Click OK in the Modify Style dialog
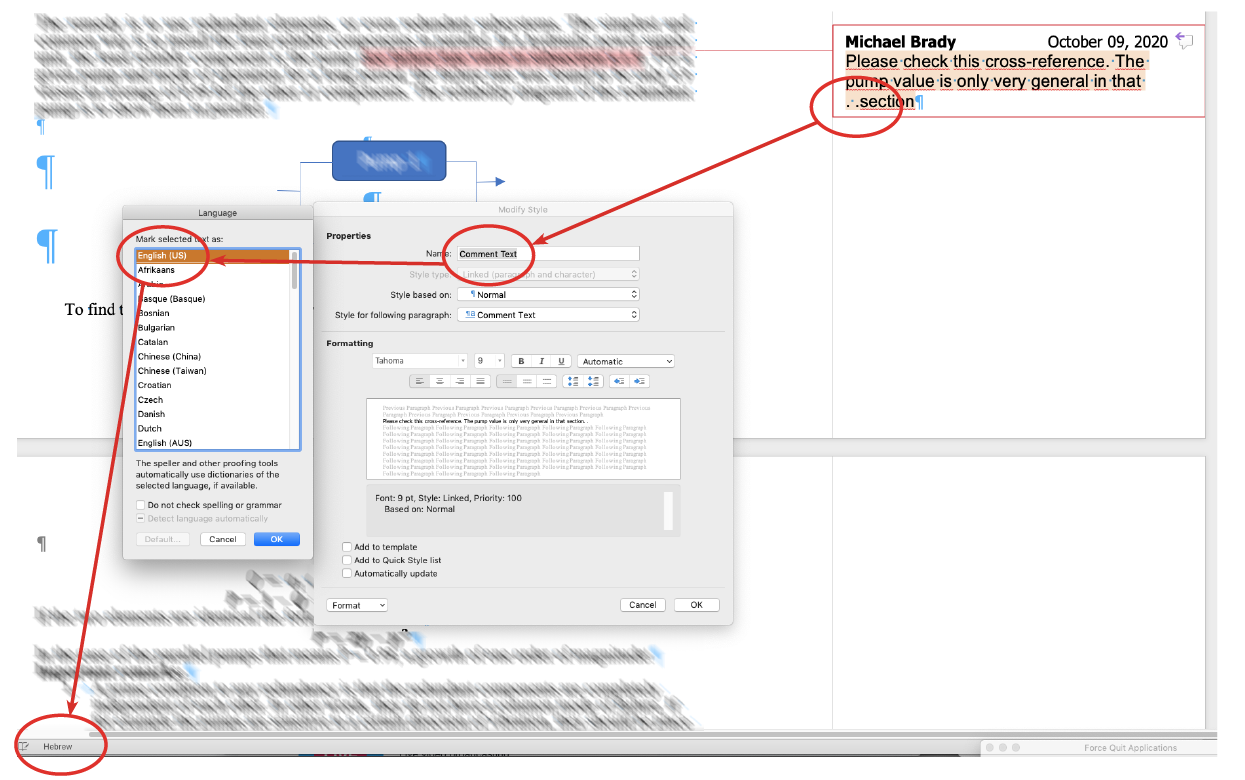The height and width of the screenshot is (780, 1245). coord(697,605)
